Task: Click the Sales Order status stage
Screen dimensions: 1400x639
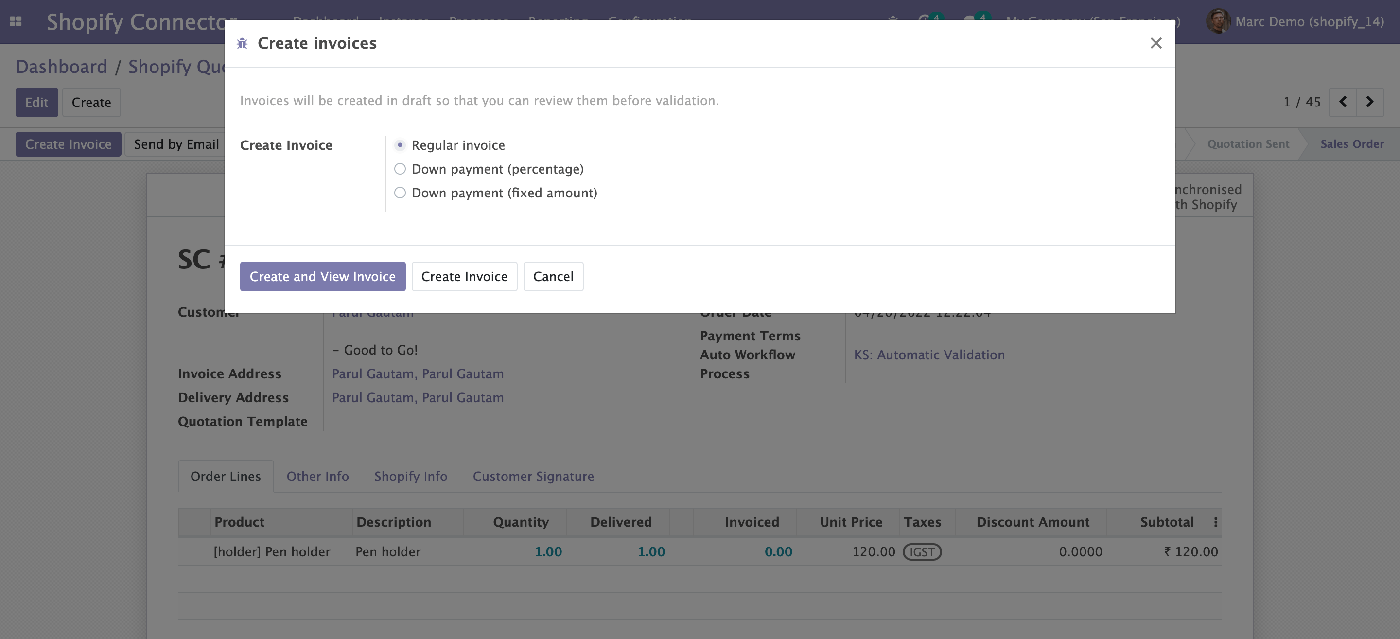Action: 1352,144
